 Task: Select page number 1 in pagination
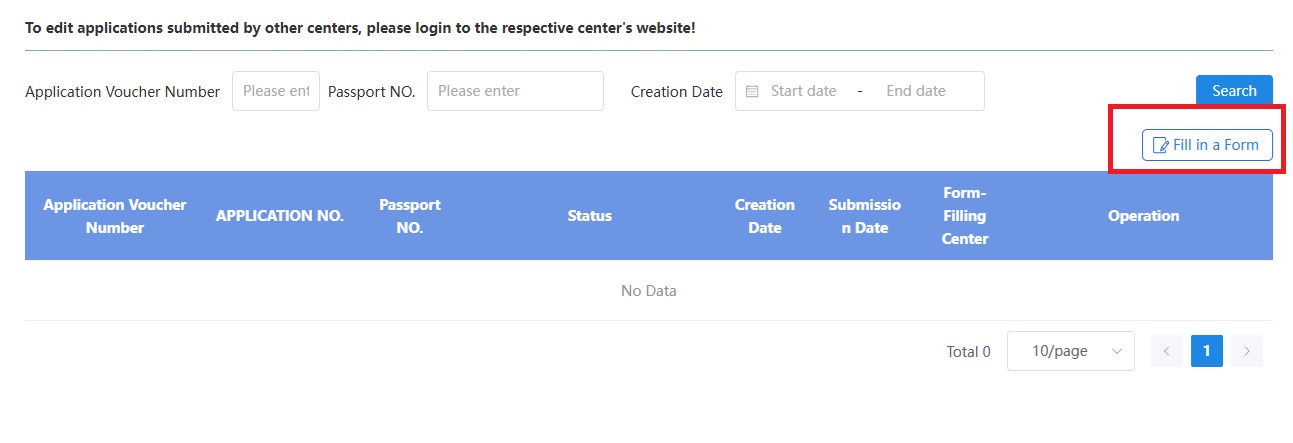click(x=1207, y=351)
